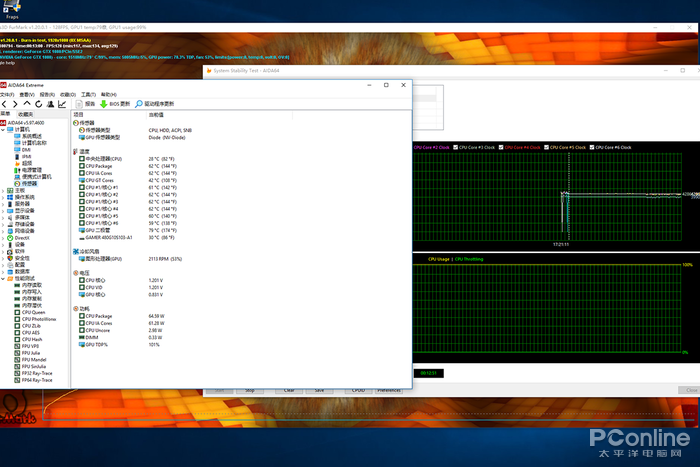Click the BIOS 更新 green arrow button
This screenshot has width=700, height=467.
coord(114,104)
